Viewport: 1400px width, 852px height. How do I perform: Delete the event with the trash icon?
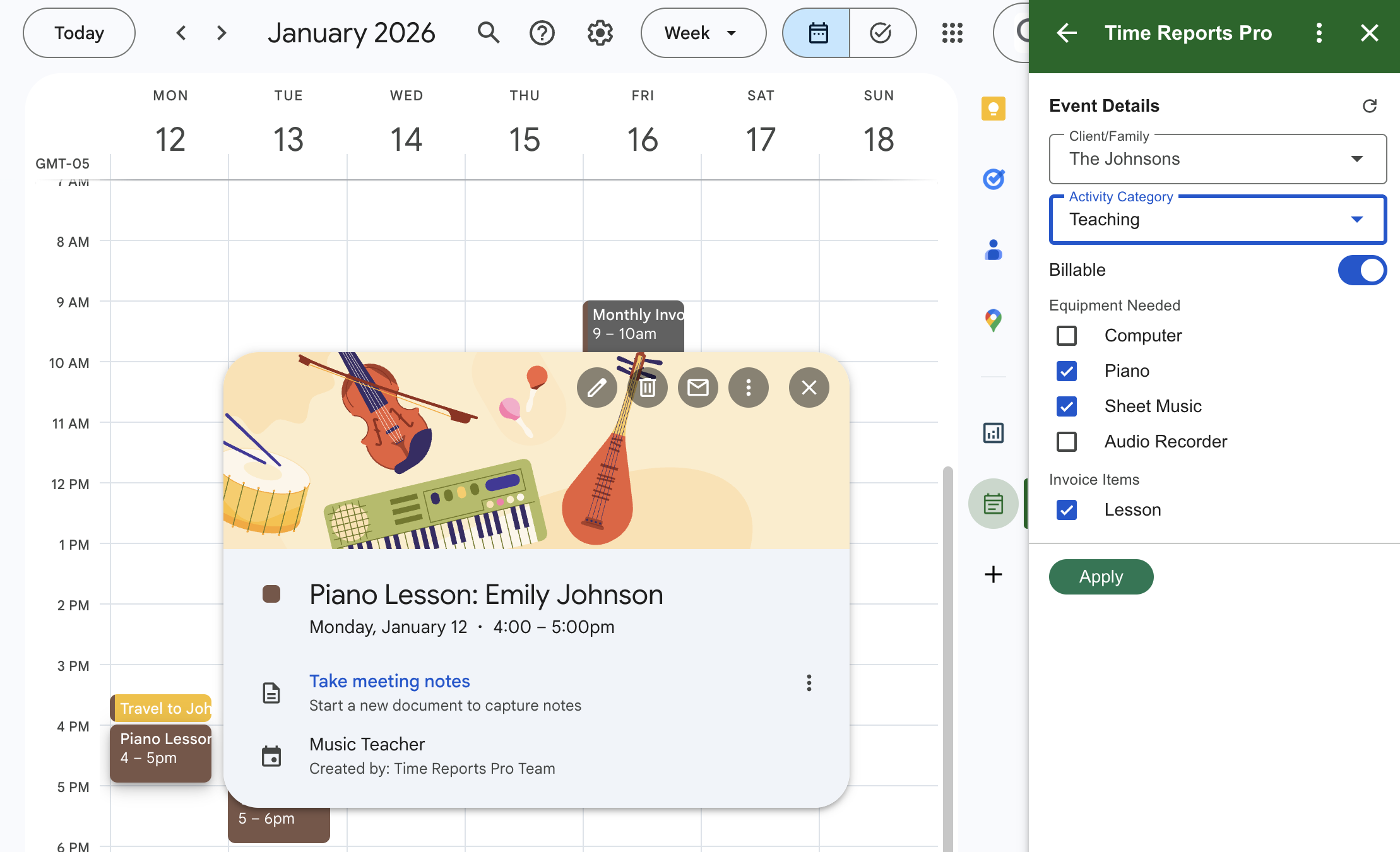647,388
